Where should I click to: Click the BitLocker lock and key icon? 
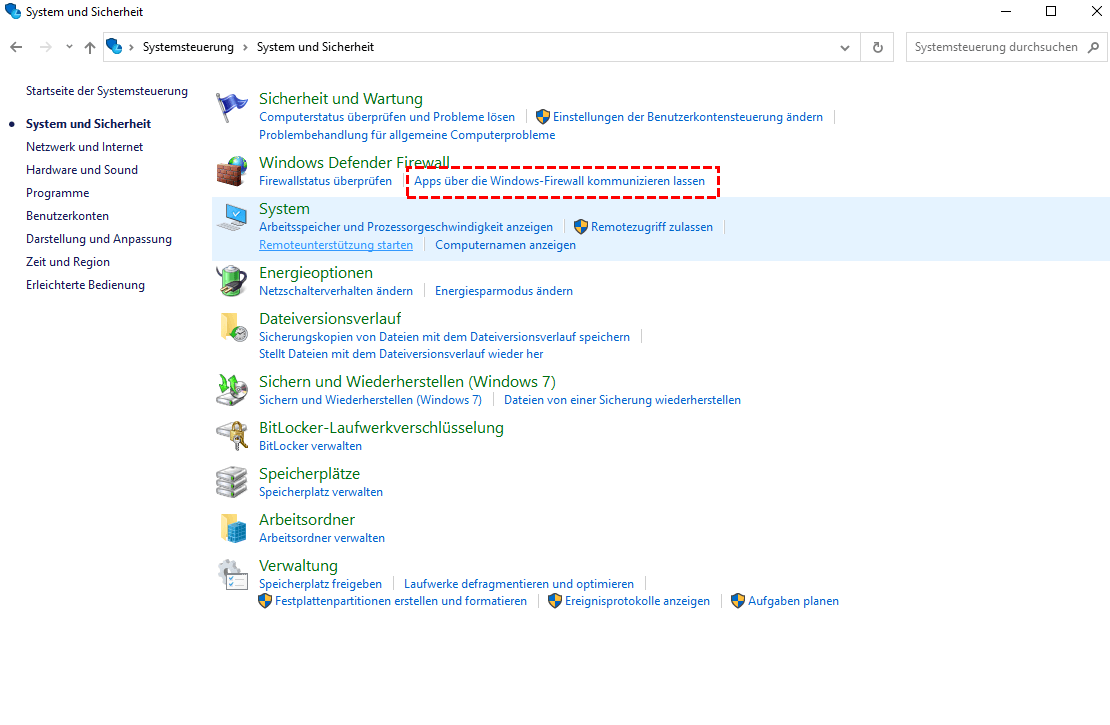[232, 436]
